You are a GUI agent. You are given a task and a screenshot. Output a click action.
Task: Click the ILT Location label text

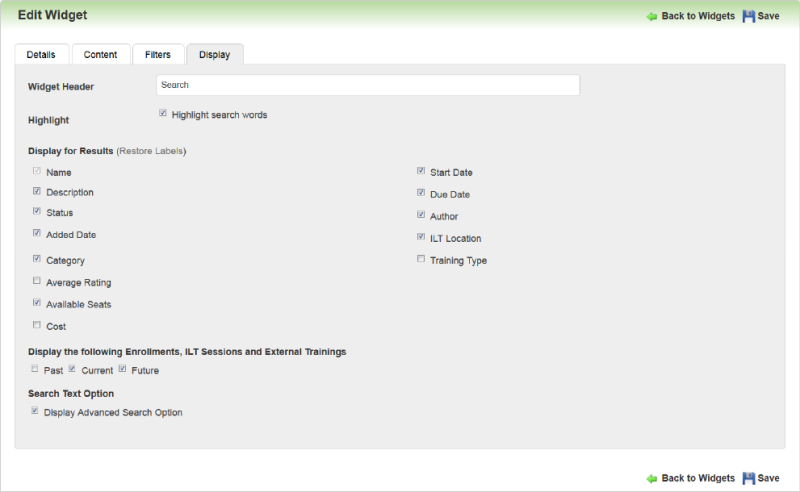456,238
